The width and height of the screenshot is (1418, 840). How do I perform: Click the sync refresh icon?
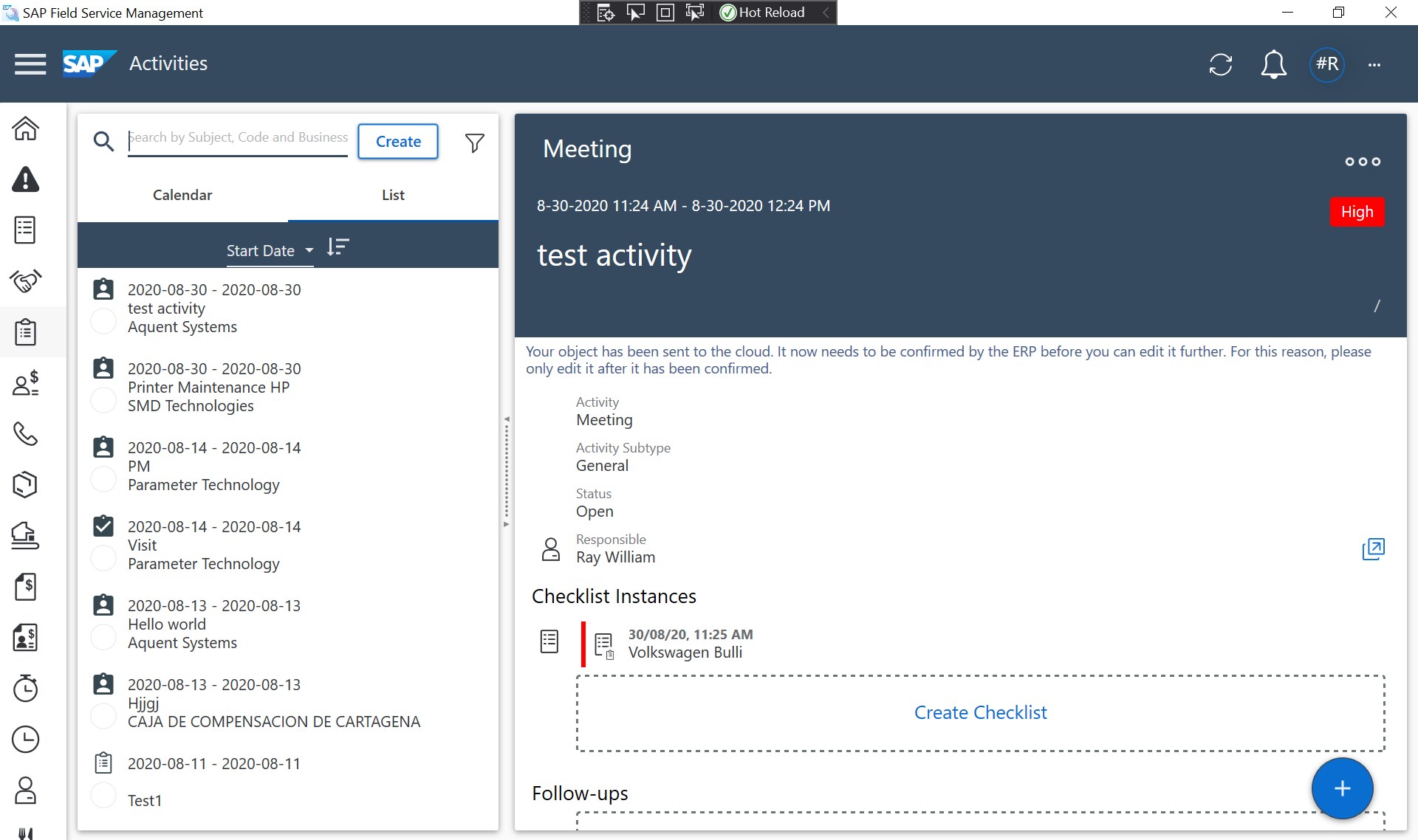click(1220, 64)
